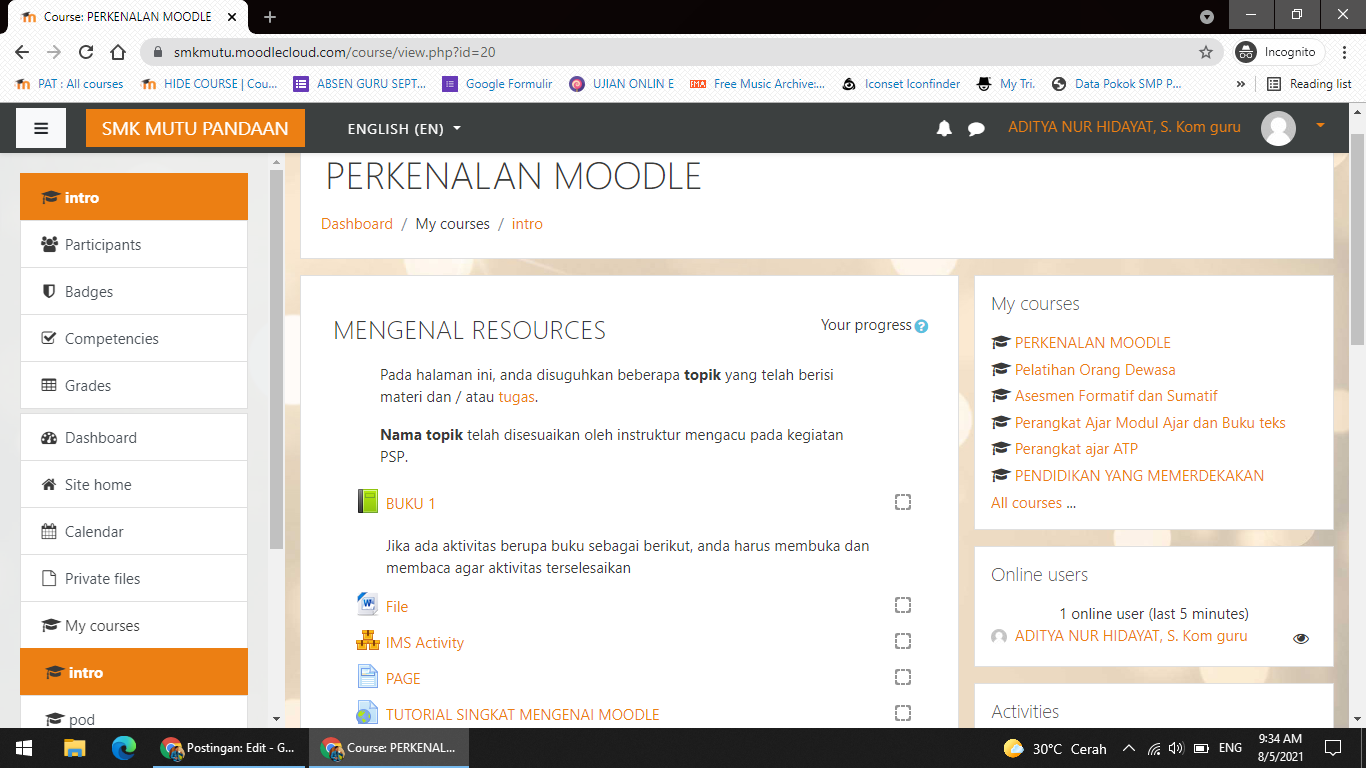Screen dimensions: 1366x768
Task: Open the ENGLISH (EN) language dropdown
Action: (404, 128)
